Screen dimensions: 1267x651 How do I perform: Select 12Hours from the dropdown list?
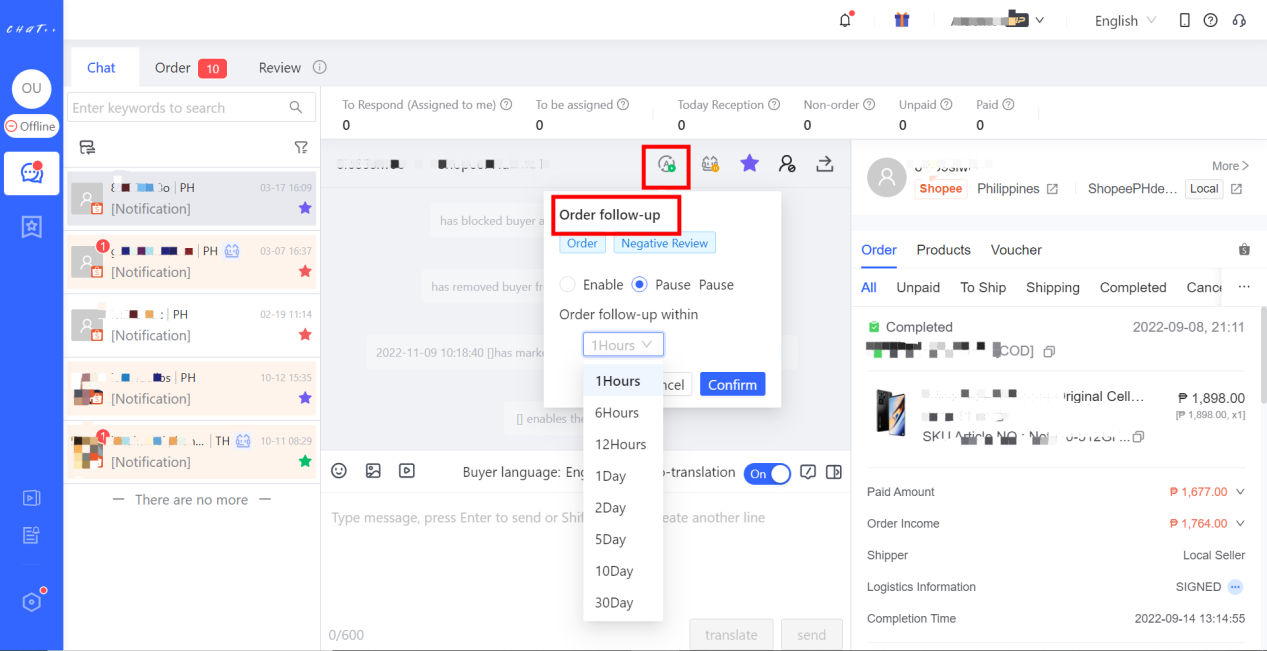[622, 444]
